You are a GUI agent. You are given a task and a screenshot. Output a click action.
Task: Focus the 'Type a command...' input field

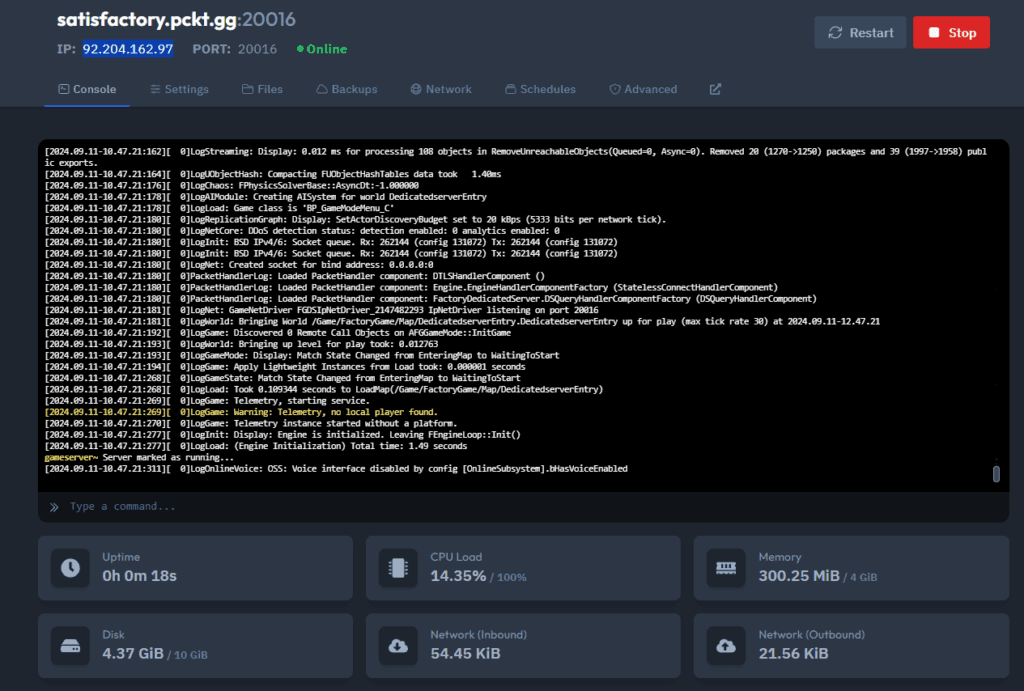click(500, 507)
